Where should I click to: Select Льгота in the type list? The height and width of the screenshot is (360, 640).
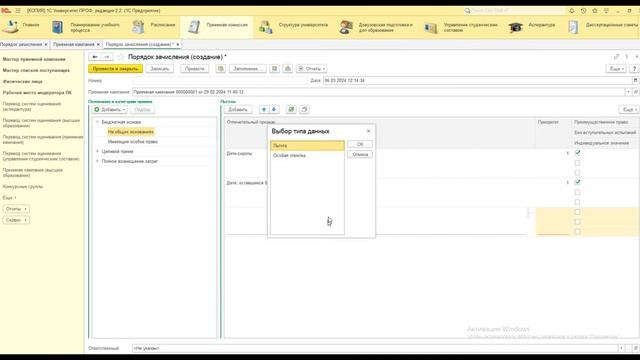click(307, 145)
